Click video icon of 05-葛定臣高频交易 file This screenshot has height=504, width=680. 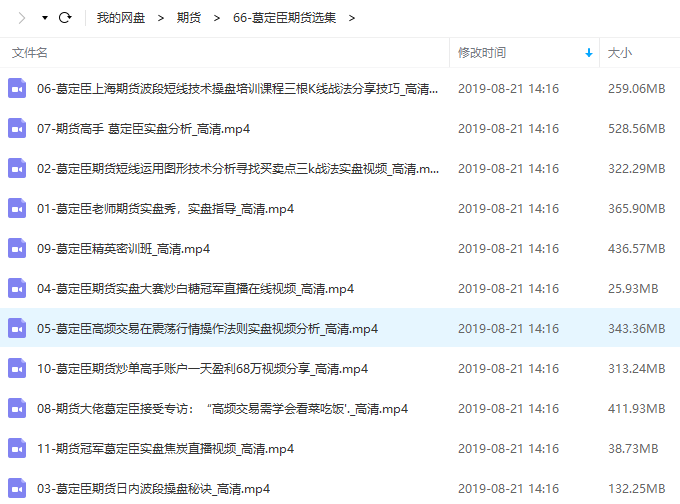[17, 328]
